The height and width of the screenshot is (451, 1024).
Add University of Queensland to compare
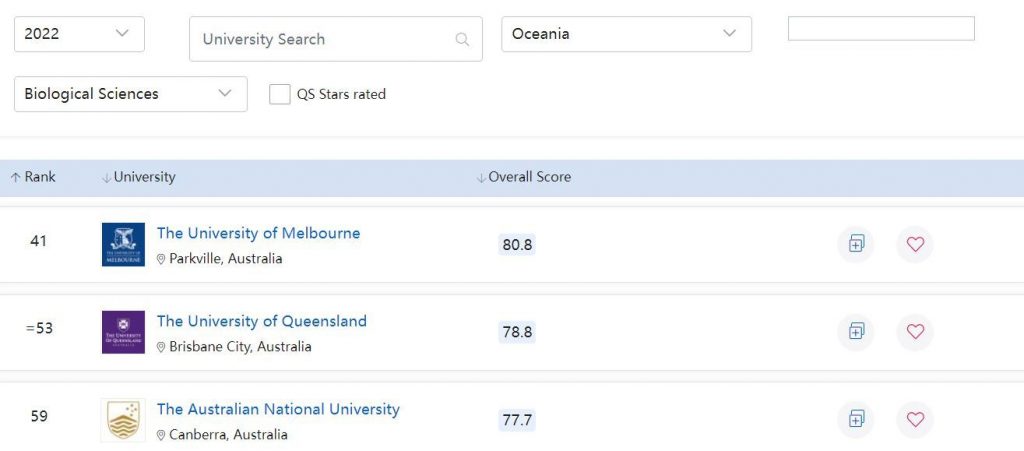click(x=856, y=331)
